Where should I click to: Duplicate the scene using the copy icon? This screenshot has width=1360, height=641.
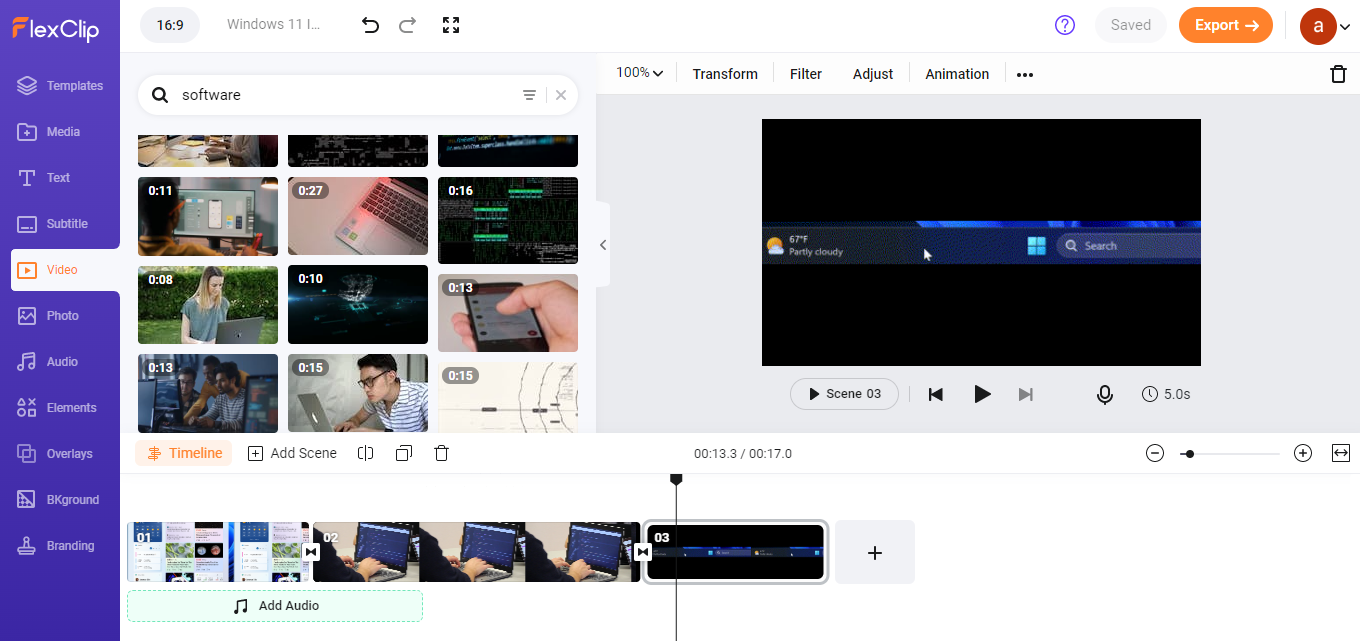(x=403, y=453)
